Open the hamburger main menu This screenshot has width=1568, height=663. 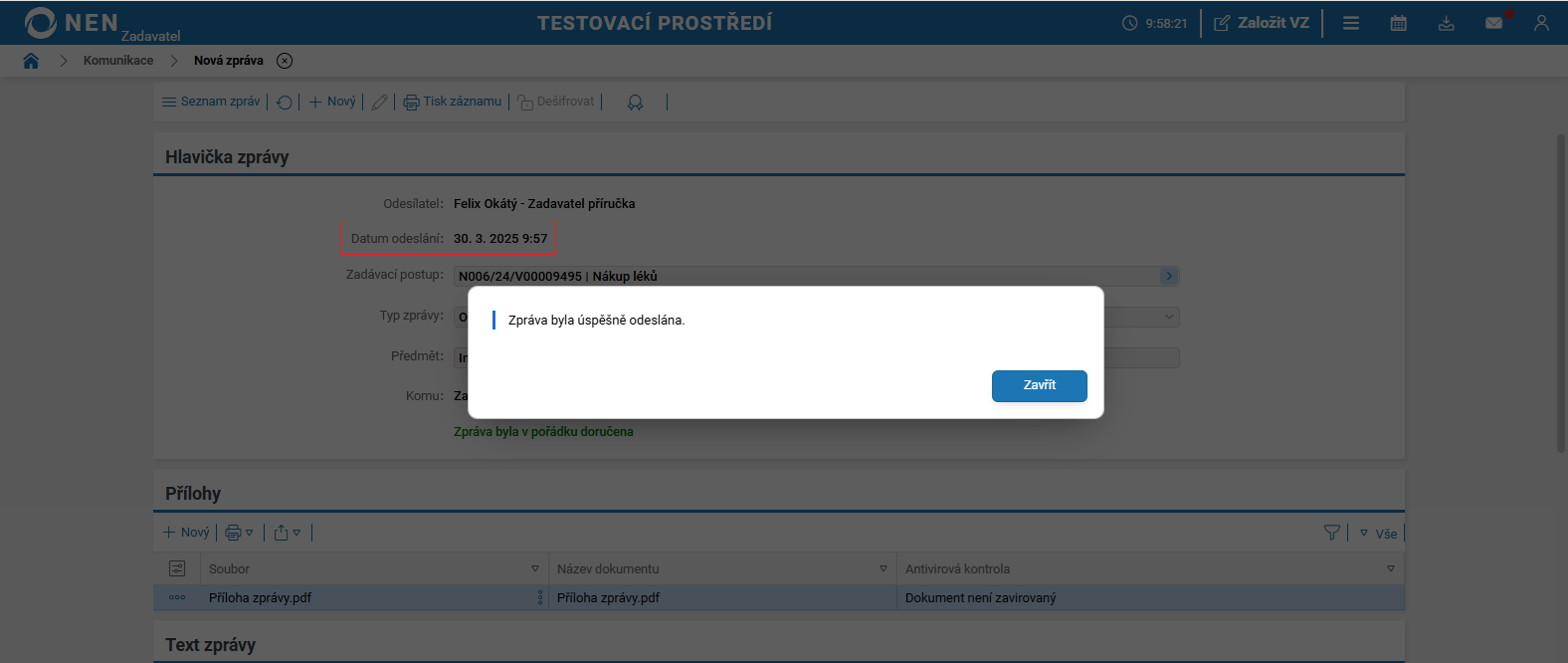(x=1350, y=23)
